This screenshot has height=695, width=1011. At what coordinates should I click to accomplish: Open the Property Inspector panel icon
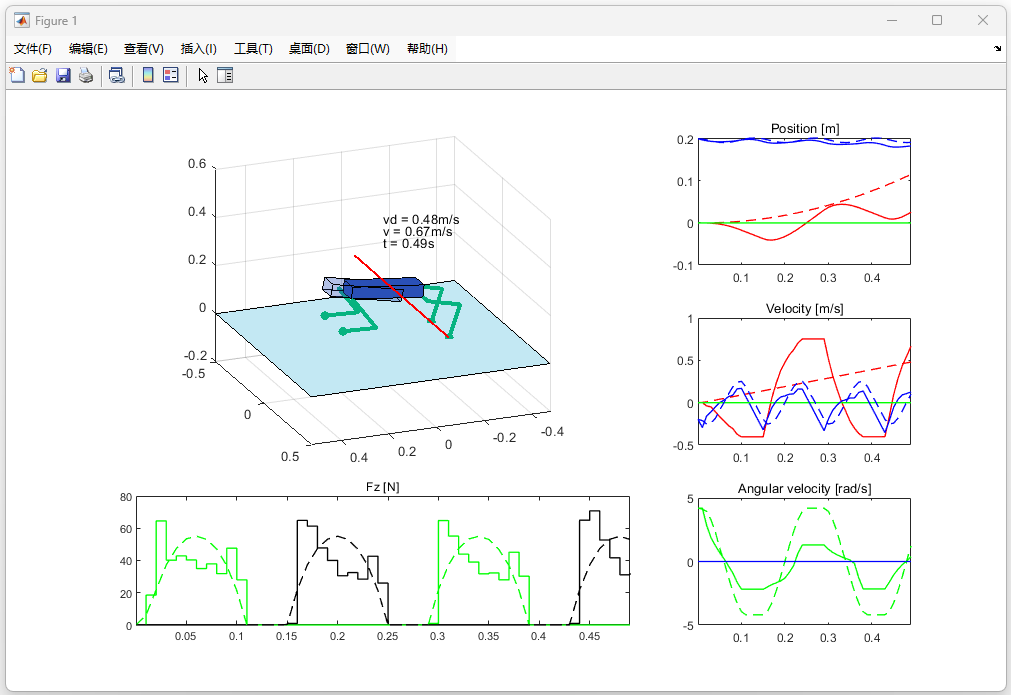225,75
